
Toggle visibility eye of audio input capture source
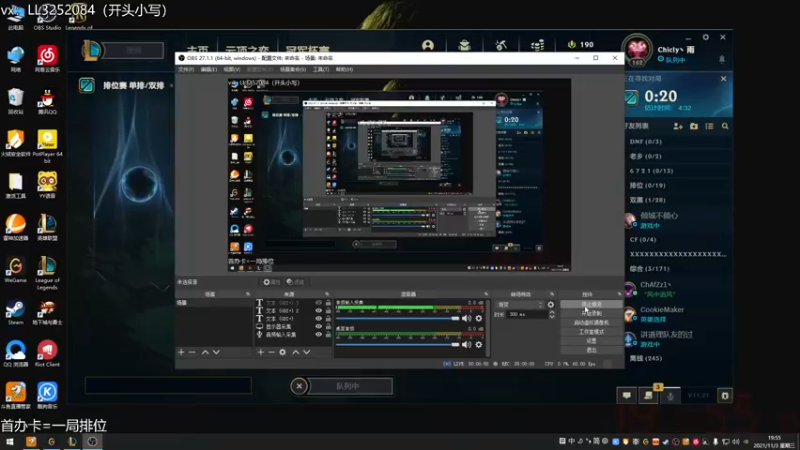coord(318,335)
